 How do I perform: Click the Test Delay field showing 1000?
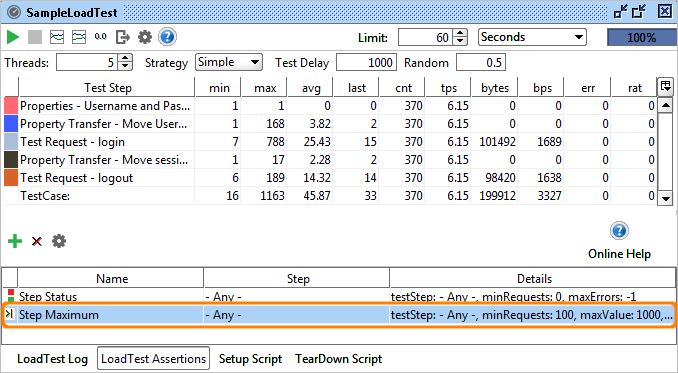point(366,62)
